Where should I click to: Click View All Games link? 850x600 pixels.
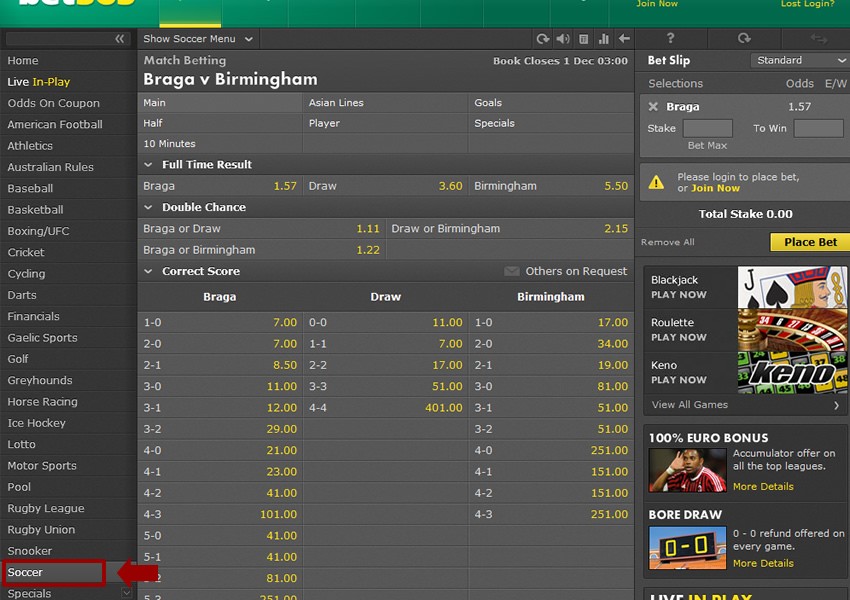pos(690,405)
